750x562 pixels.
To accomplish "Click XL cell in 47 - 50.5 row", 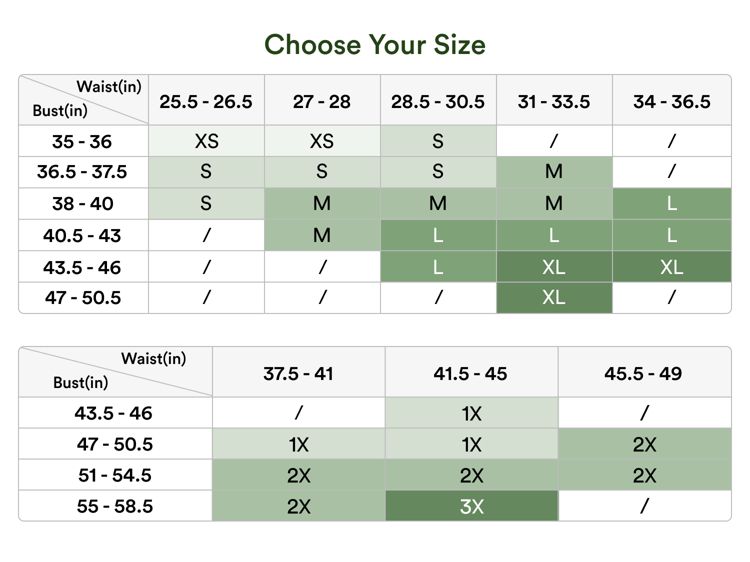I will point(554,298).
